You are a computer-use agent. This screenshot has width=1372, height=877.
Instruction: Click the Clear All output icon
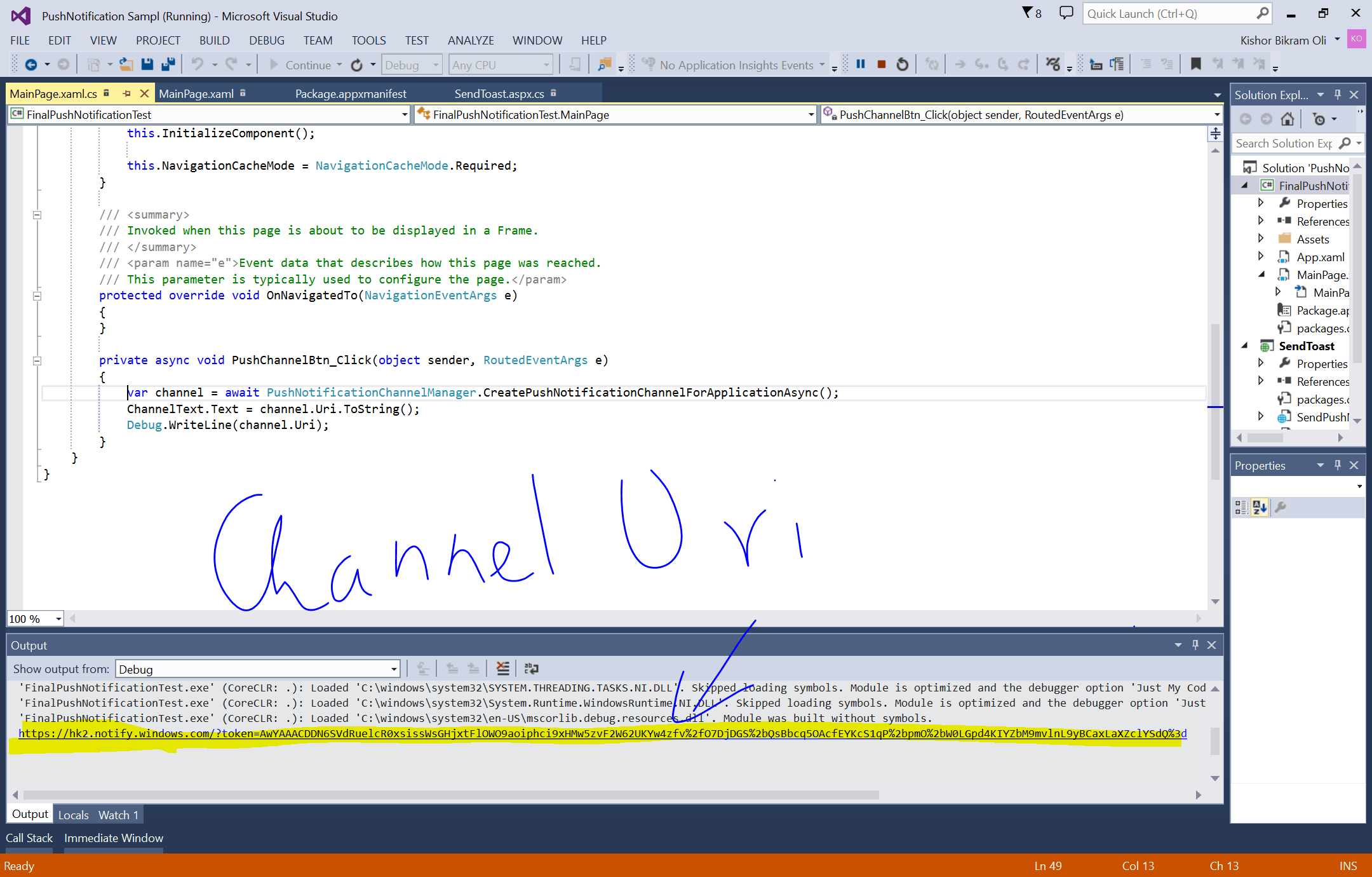coord(502,669)
